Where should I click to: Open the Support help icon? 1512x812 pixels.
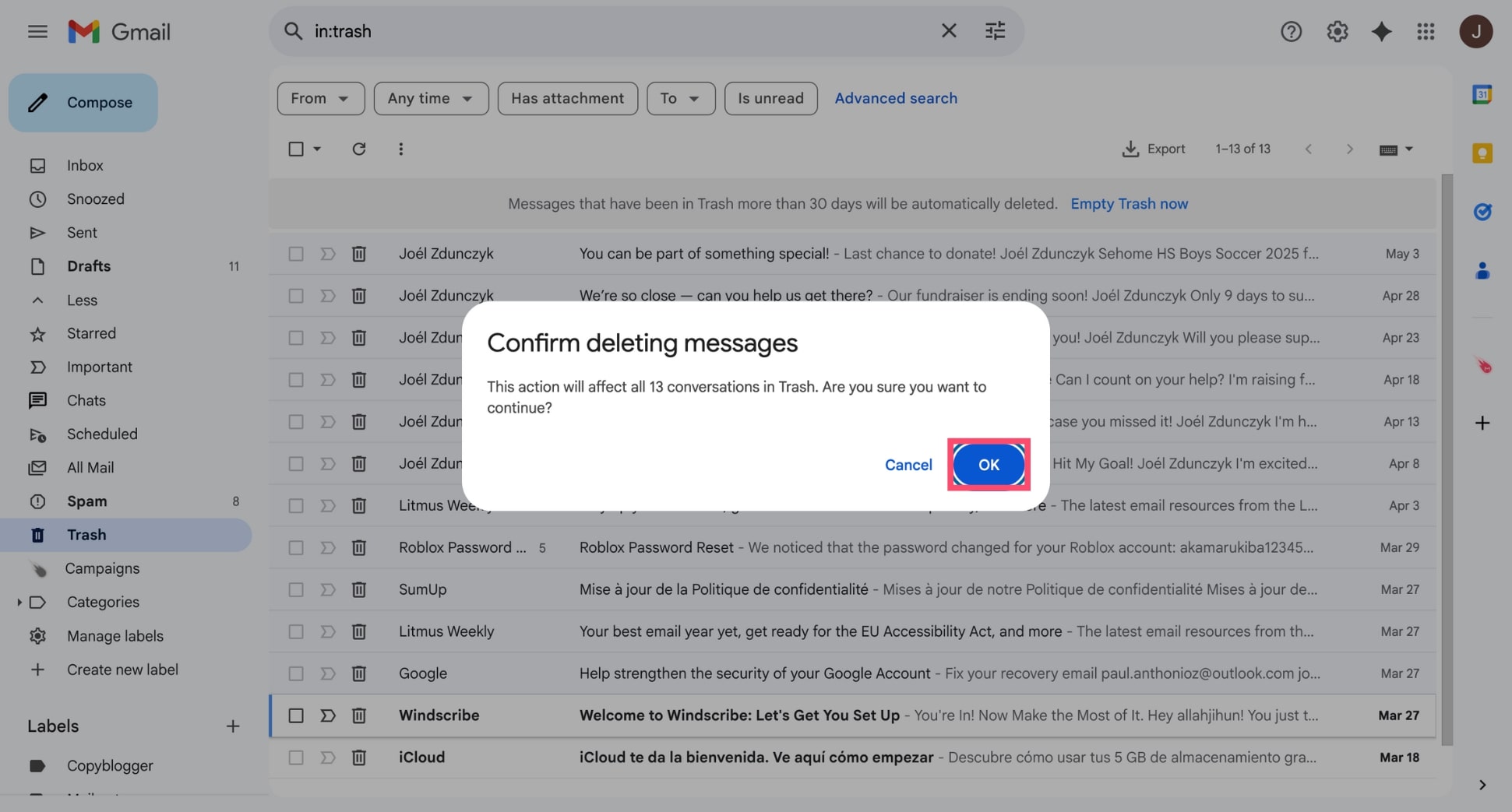pyautogui.click(x=1291, y=31)
